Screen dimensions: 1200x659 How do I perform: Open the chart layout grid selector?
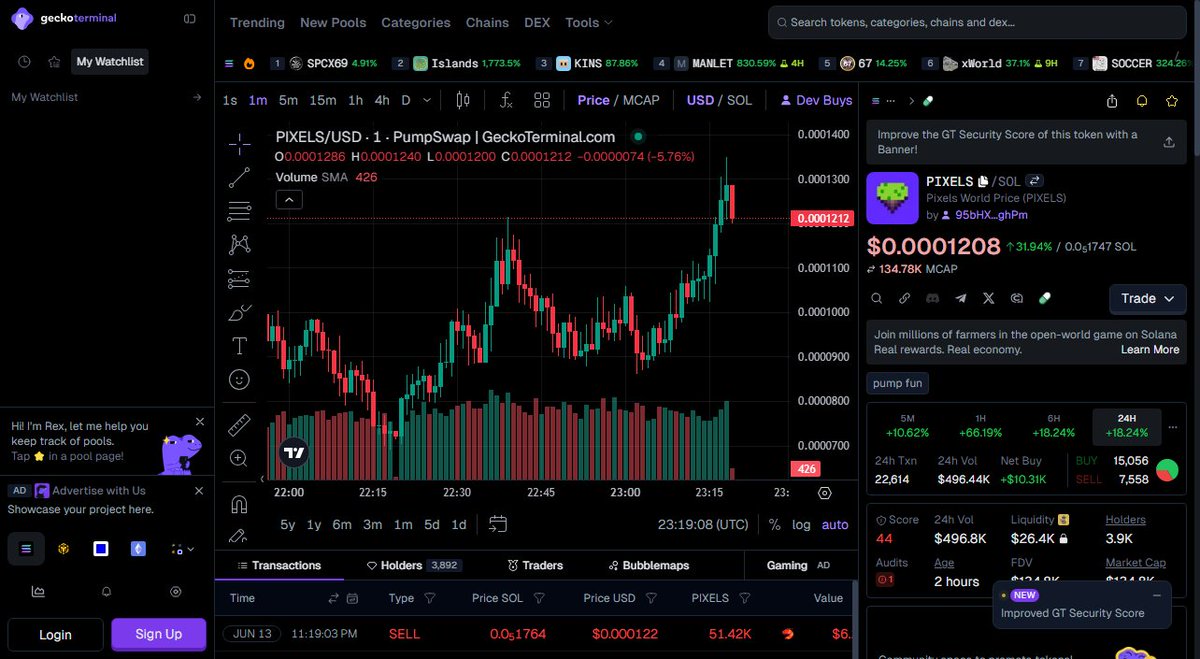coord(542,100)
